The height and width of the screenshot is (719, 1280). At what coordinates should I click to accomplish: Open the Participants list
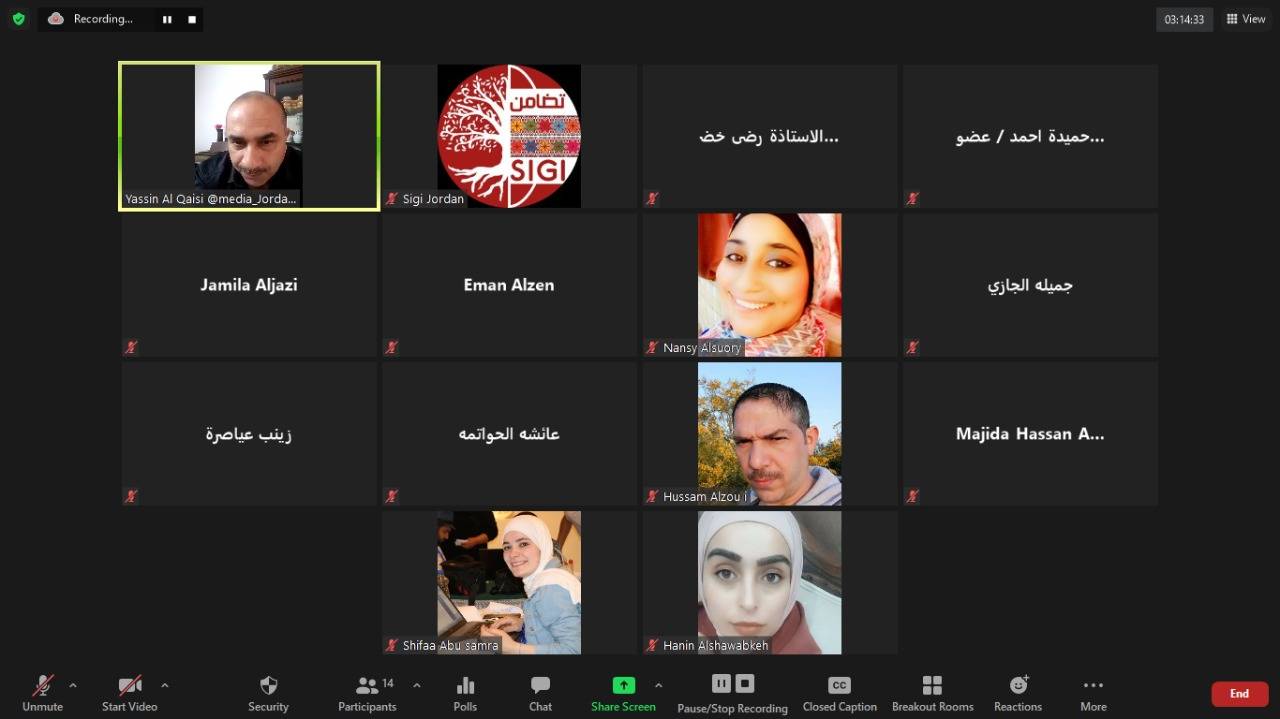pos(366,690)
